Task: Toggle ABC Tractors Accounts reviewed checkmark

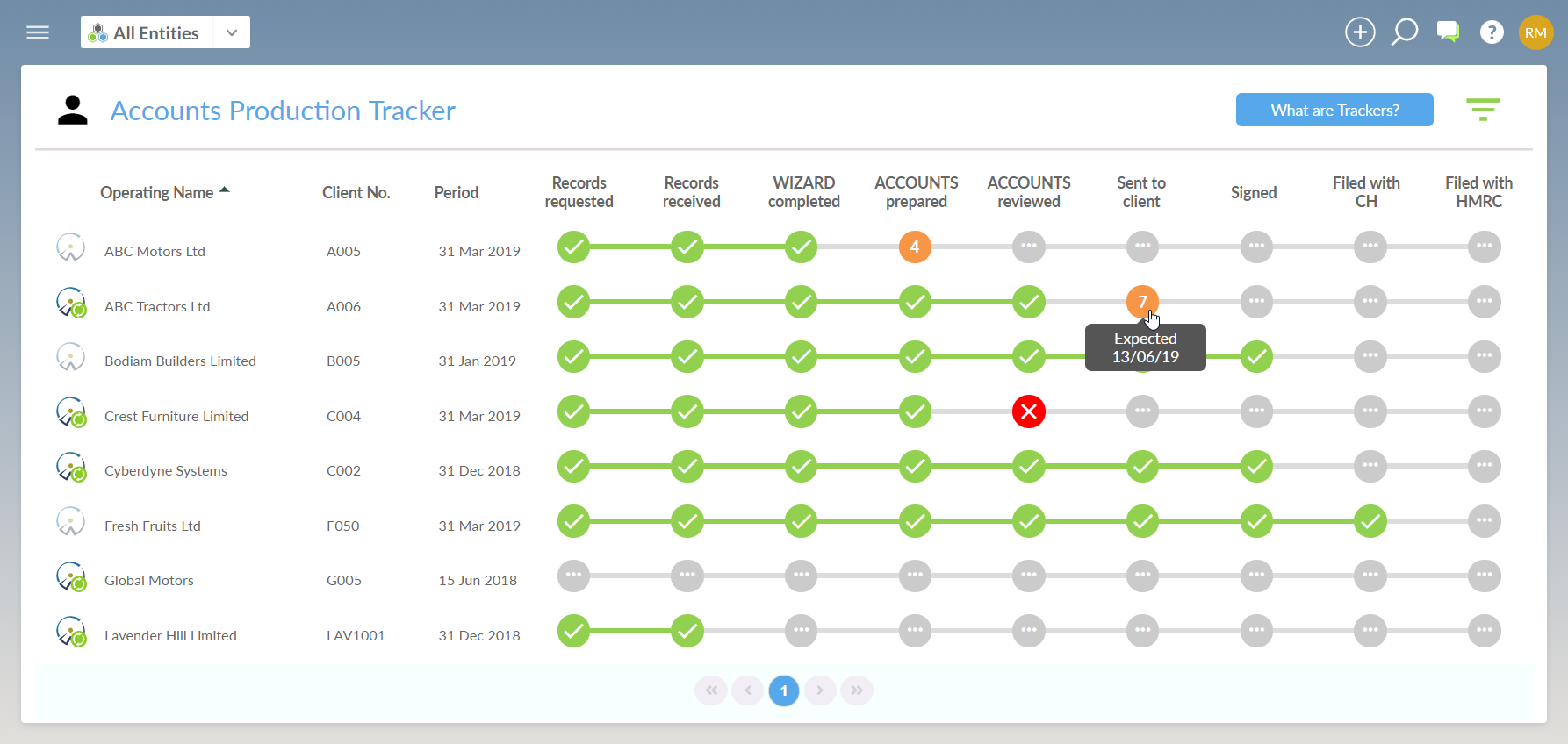Action: tap(1029, 302)
